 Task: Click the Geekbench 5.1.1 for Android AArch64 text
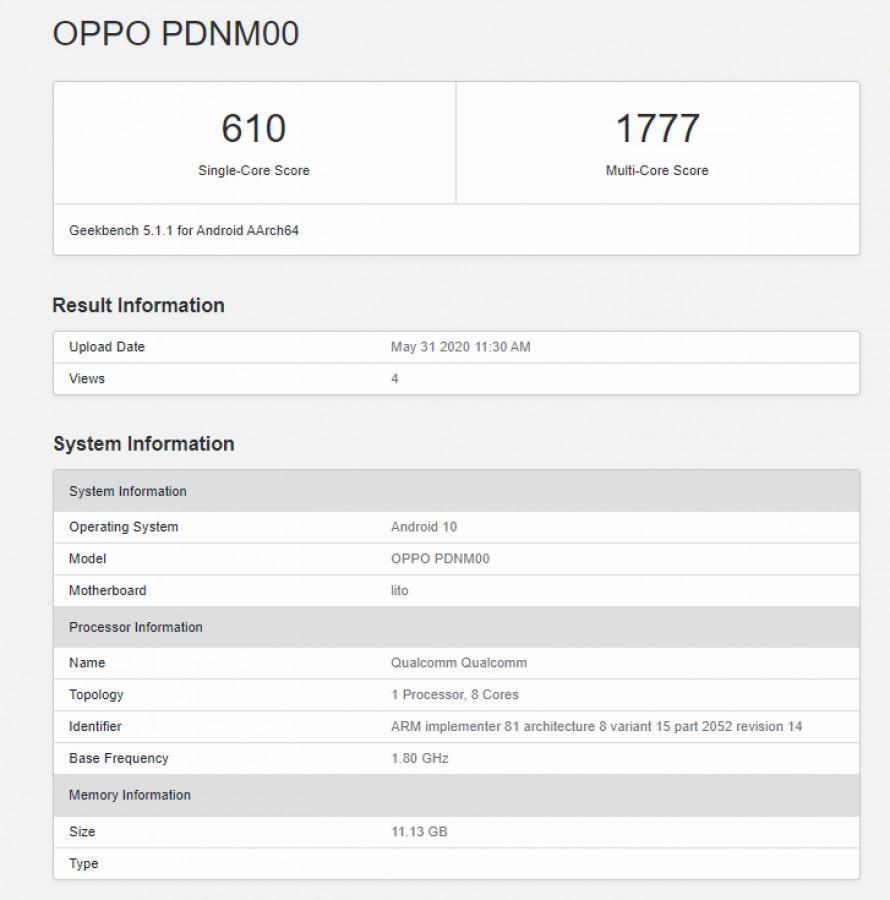pos(184,231)
